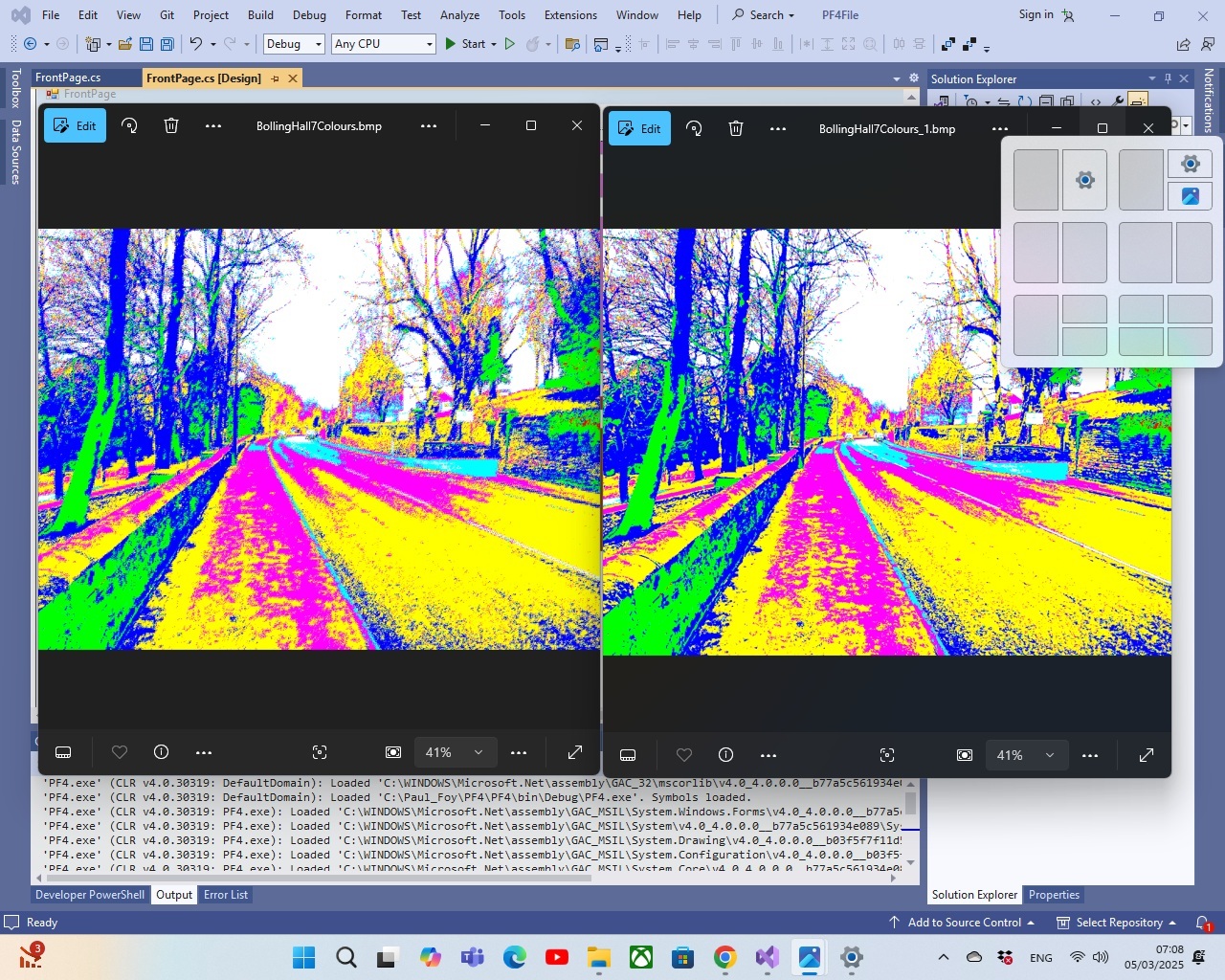Image resolution: width=1225 pixels, height=980 pixels.
Task: Open the filmstrip in right Photos window
Action: pyautogui.click(x=628, y=755)
